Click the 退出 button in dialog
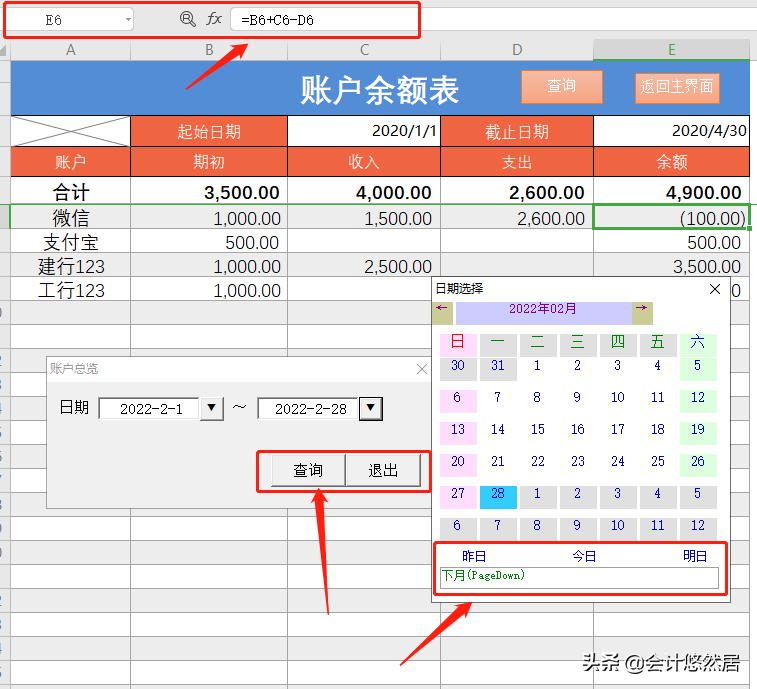The image size is (757, 689). click(383, 470)
